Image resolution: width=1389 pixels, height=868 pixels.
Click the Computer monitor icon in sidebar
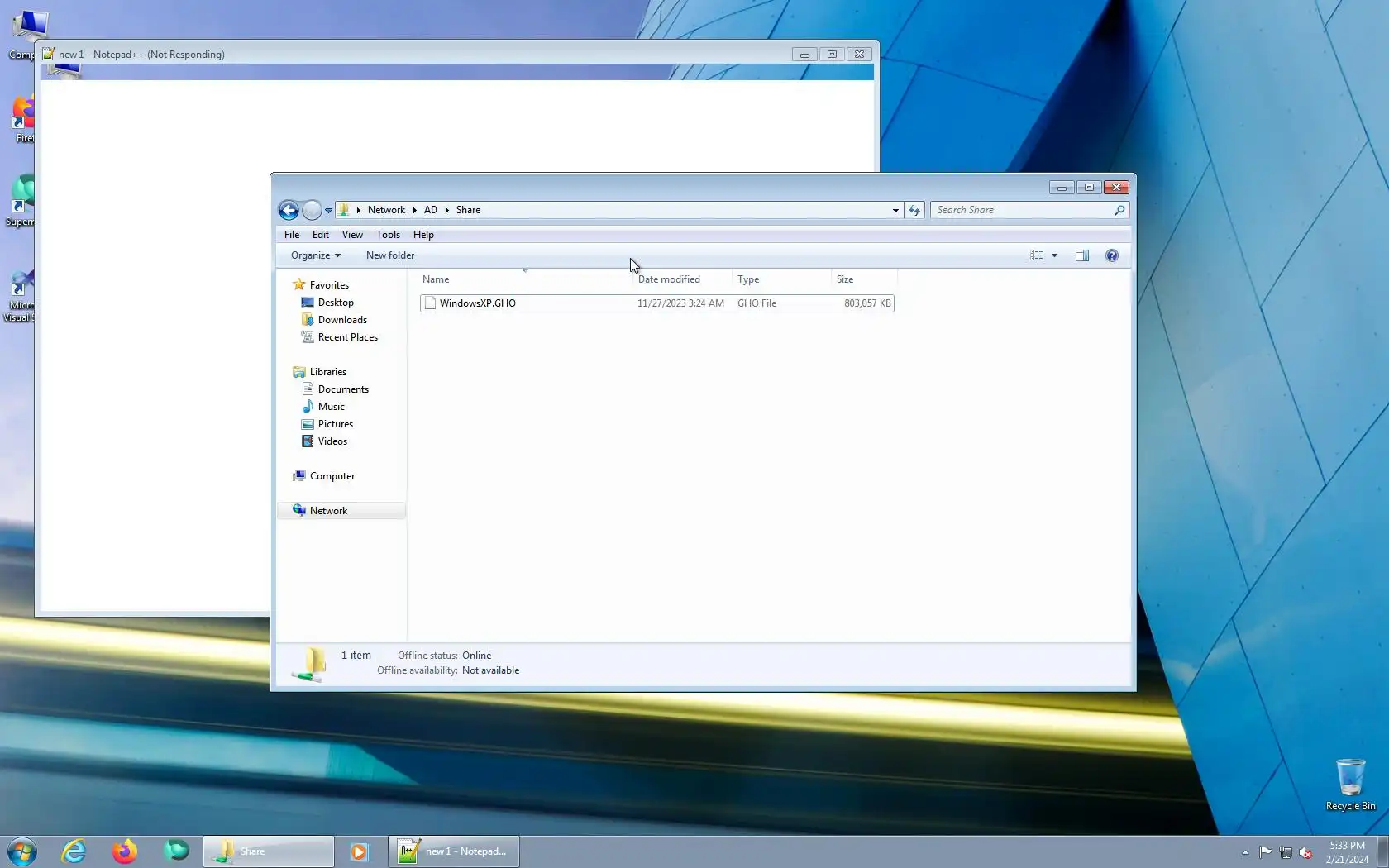299,475
